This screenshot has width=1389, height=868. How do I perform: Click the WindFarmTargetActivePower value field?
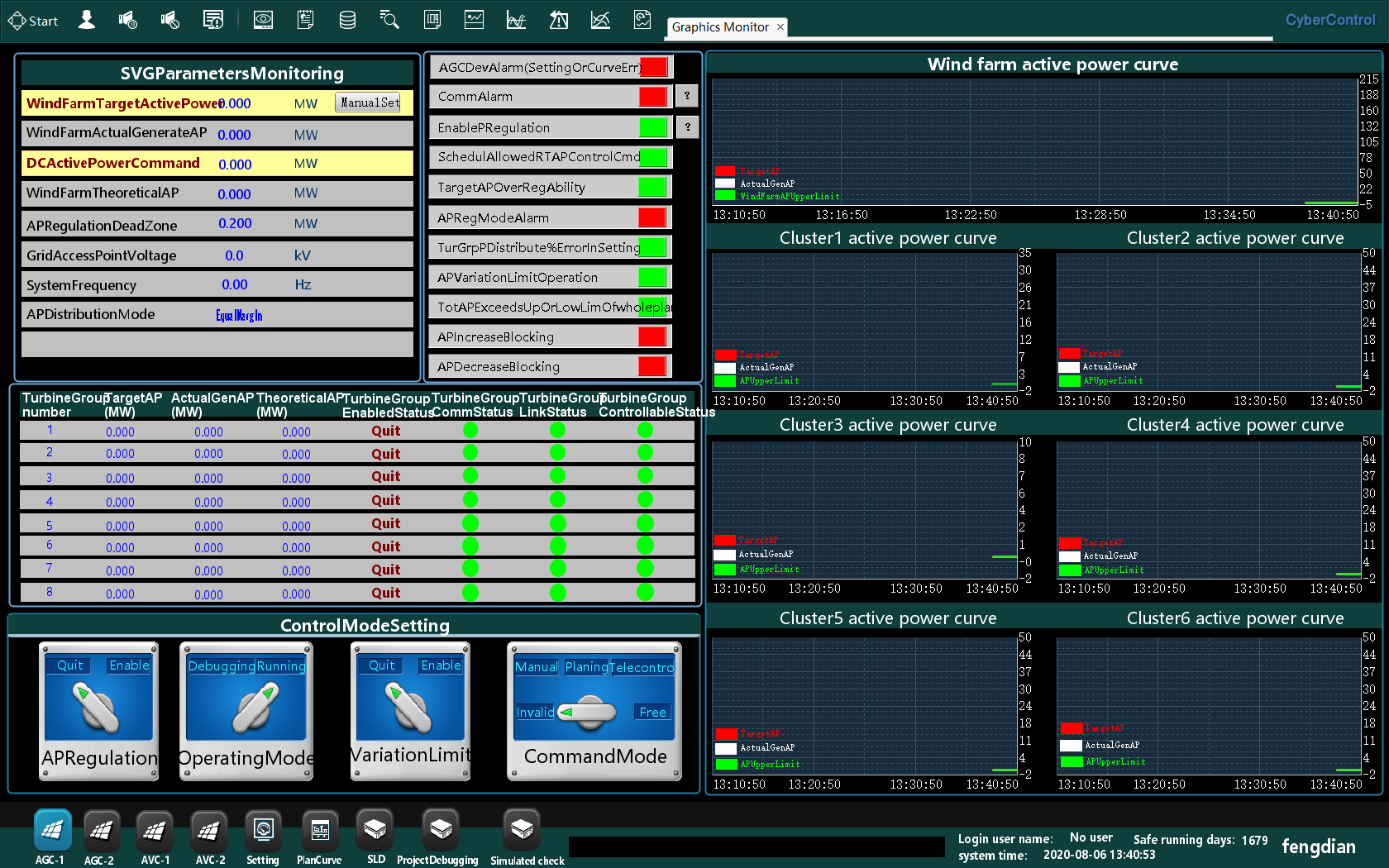[236, 104]
